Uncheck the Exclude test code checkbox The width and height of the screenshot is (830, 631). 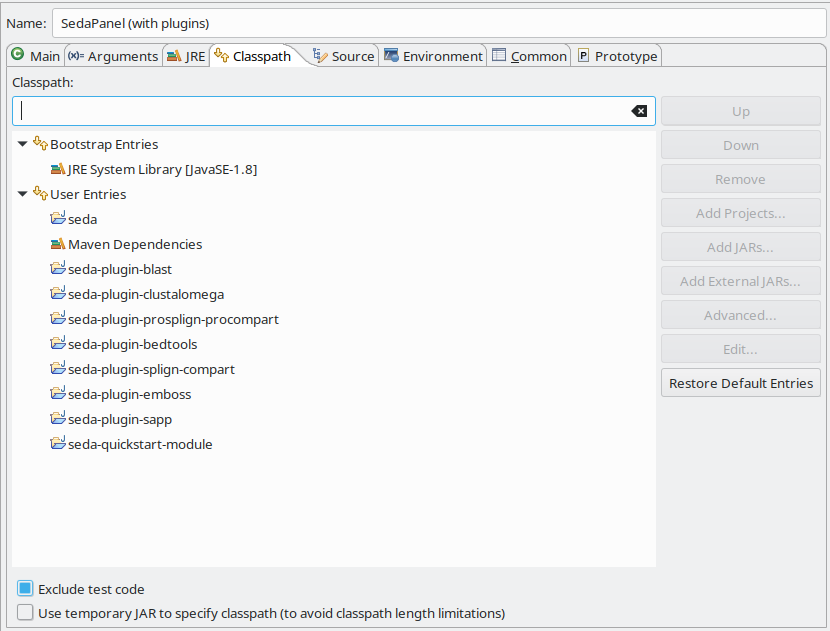pos(25,589)
